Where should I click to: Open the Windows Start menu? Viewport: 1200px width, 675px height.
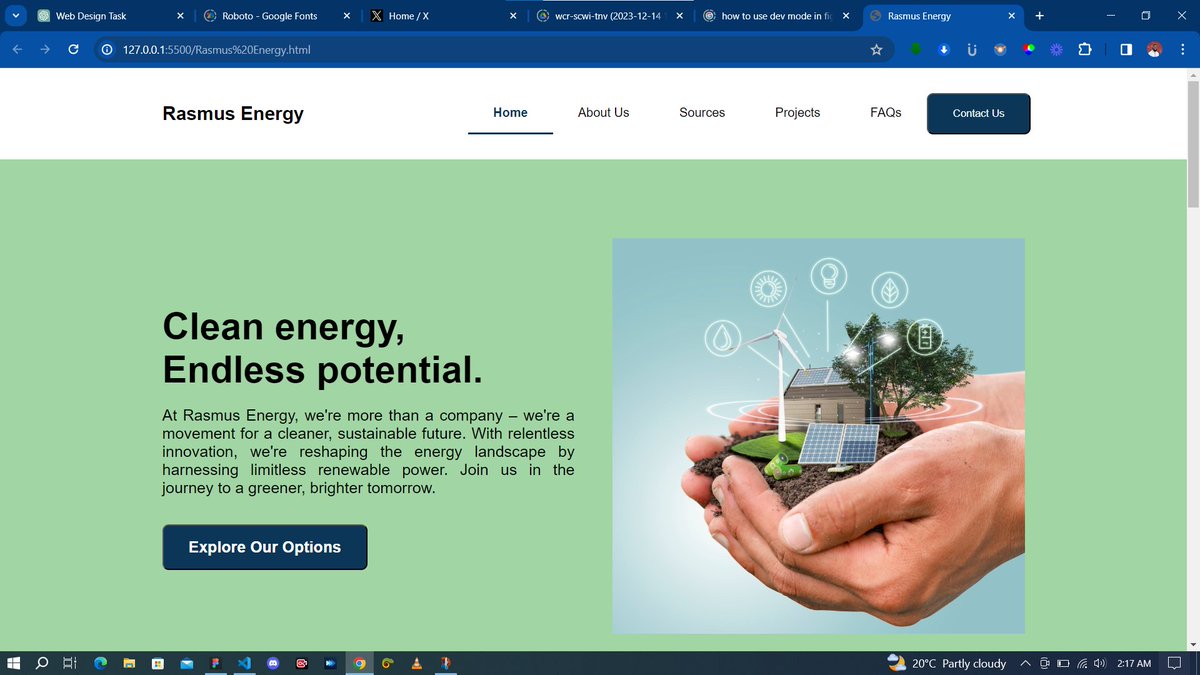[x=14, y=663]
